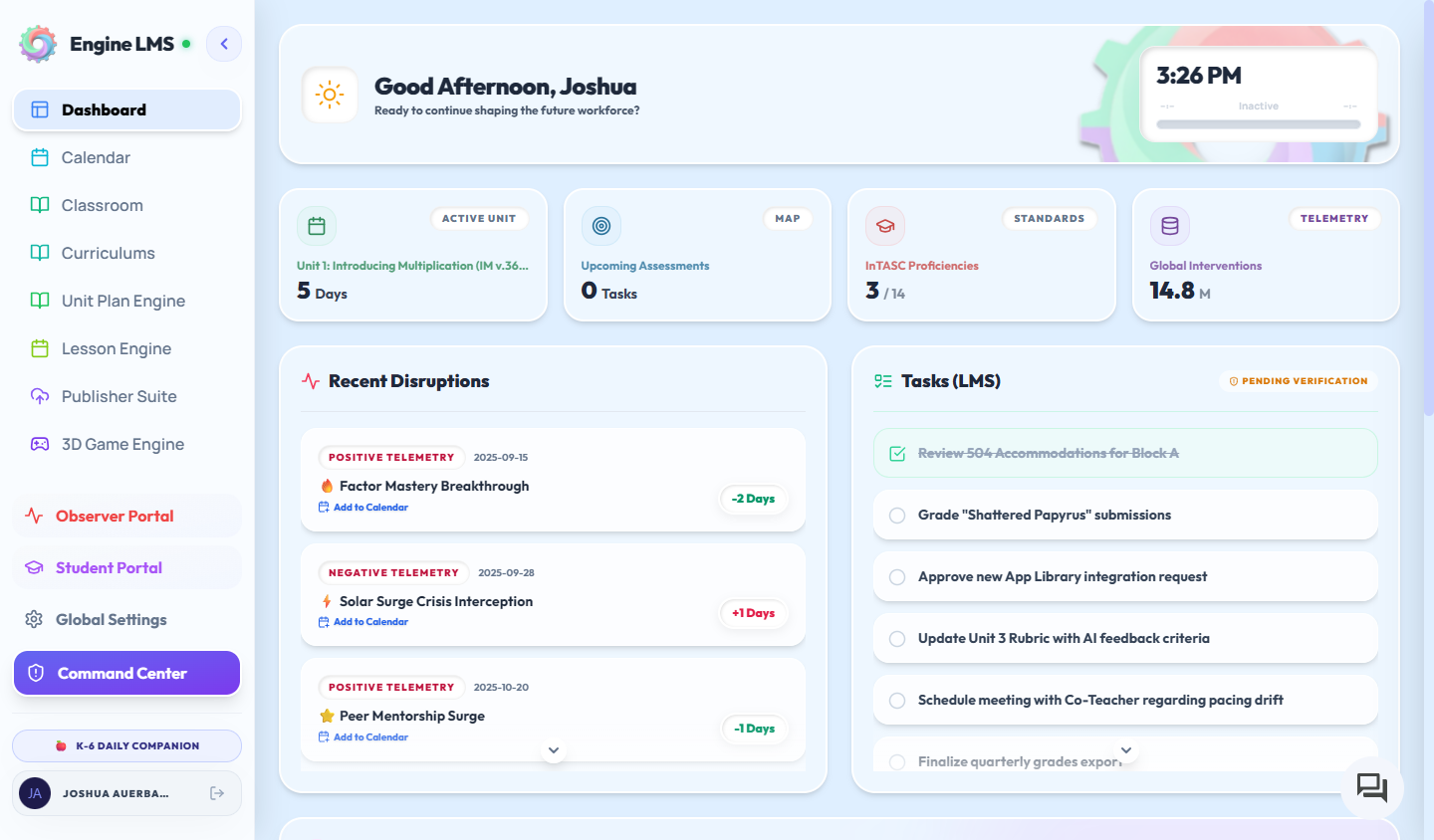Click the page vertical scrollbar
The width and height of the screenshot is (1434, 840).
click(1429, 209)
